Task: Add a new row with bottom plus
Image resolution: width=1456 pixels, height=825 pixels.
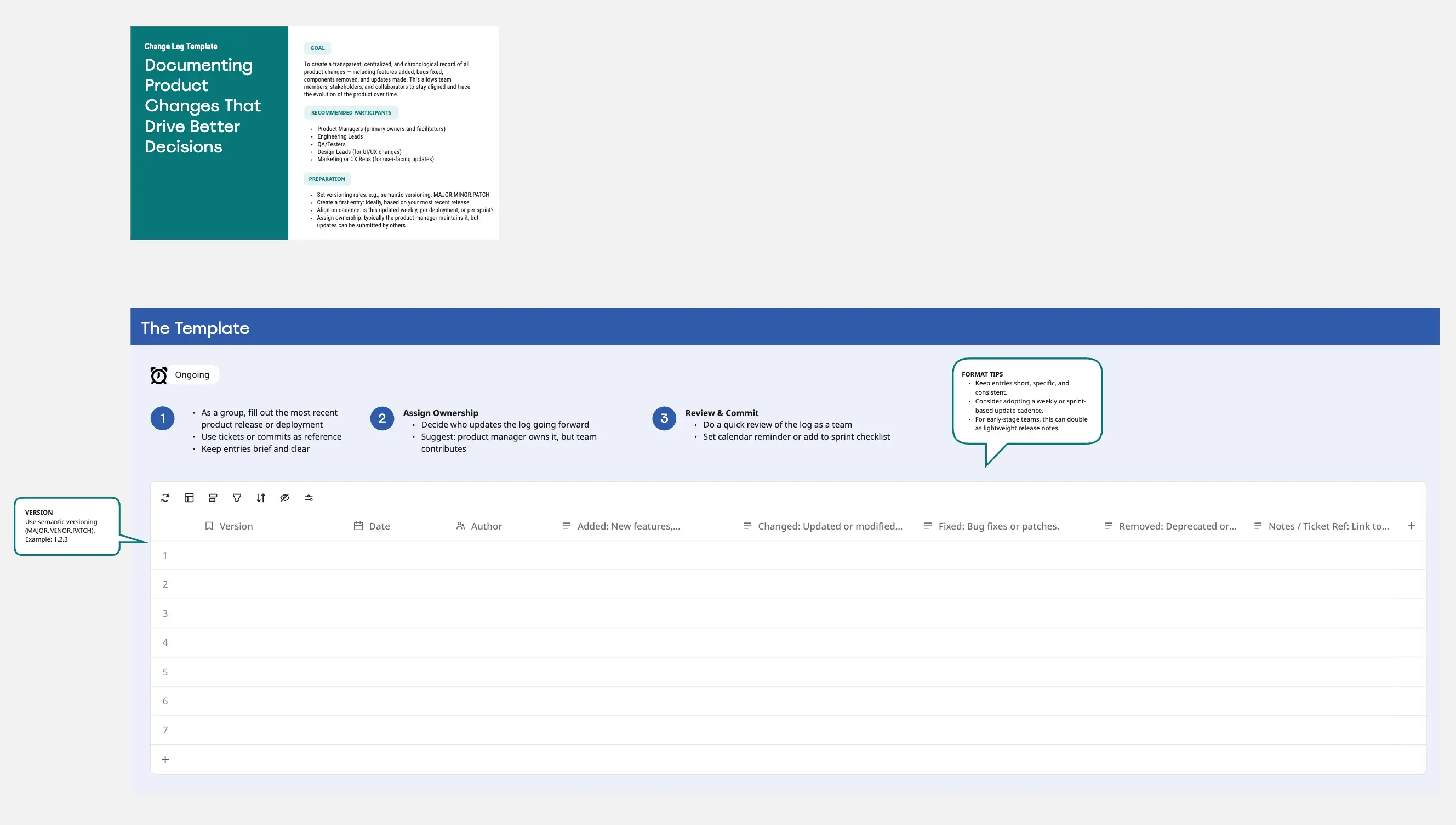Action: [x=165, y=759]
